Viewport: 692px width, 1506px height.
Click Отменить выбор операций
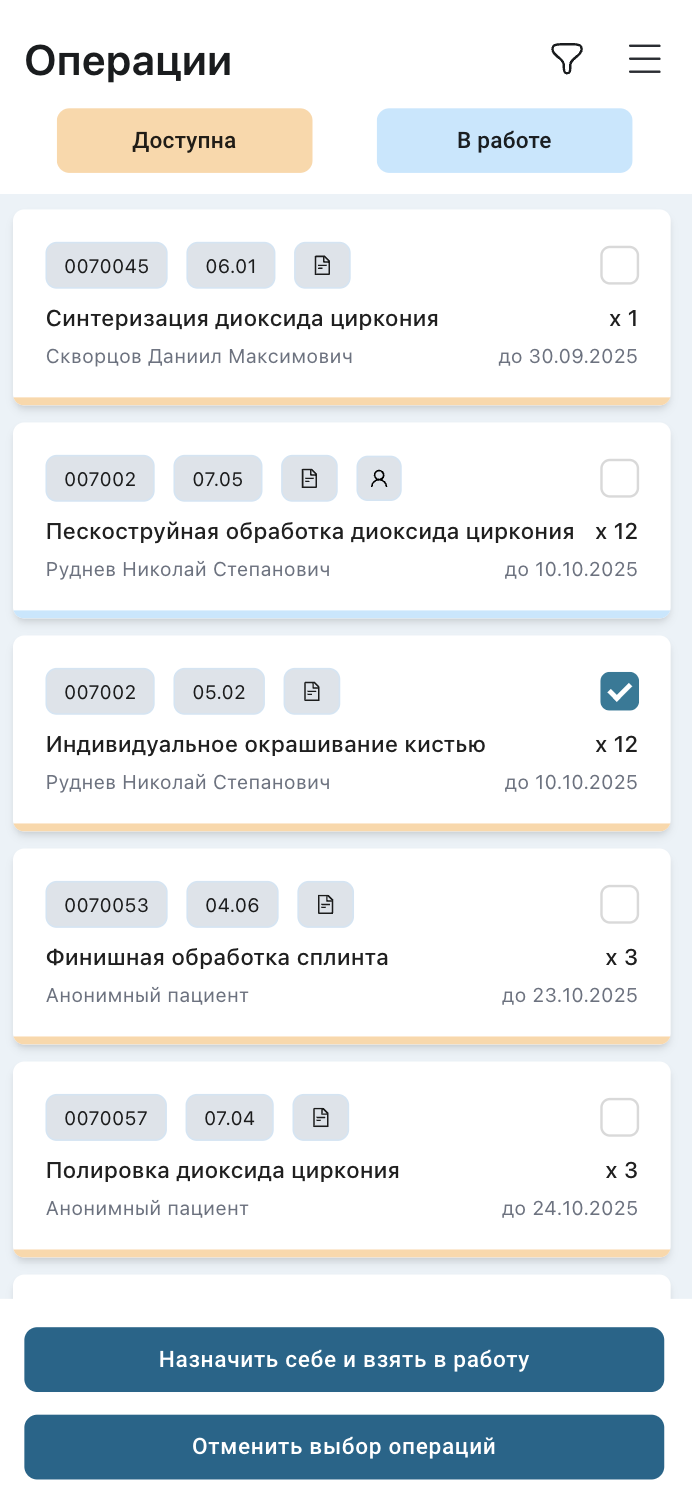click(x=344, y=1446)
